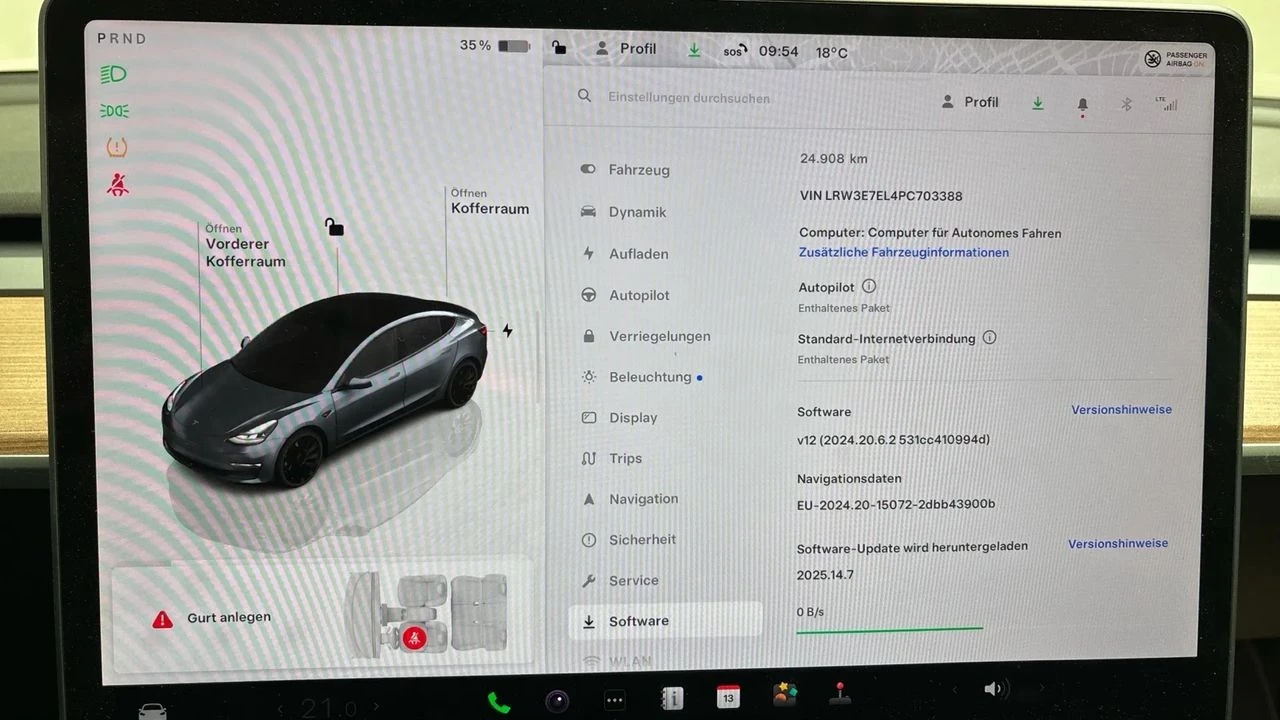Image resolution: width=1280 pixels, height=720 pixels.
Task: Open Bluetooth settings icon
Action: (1125, 103)
